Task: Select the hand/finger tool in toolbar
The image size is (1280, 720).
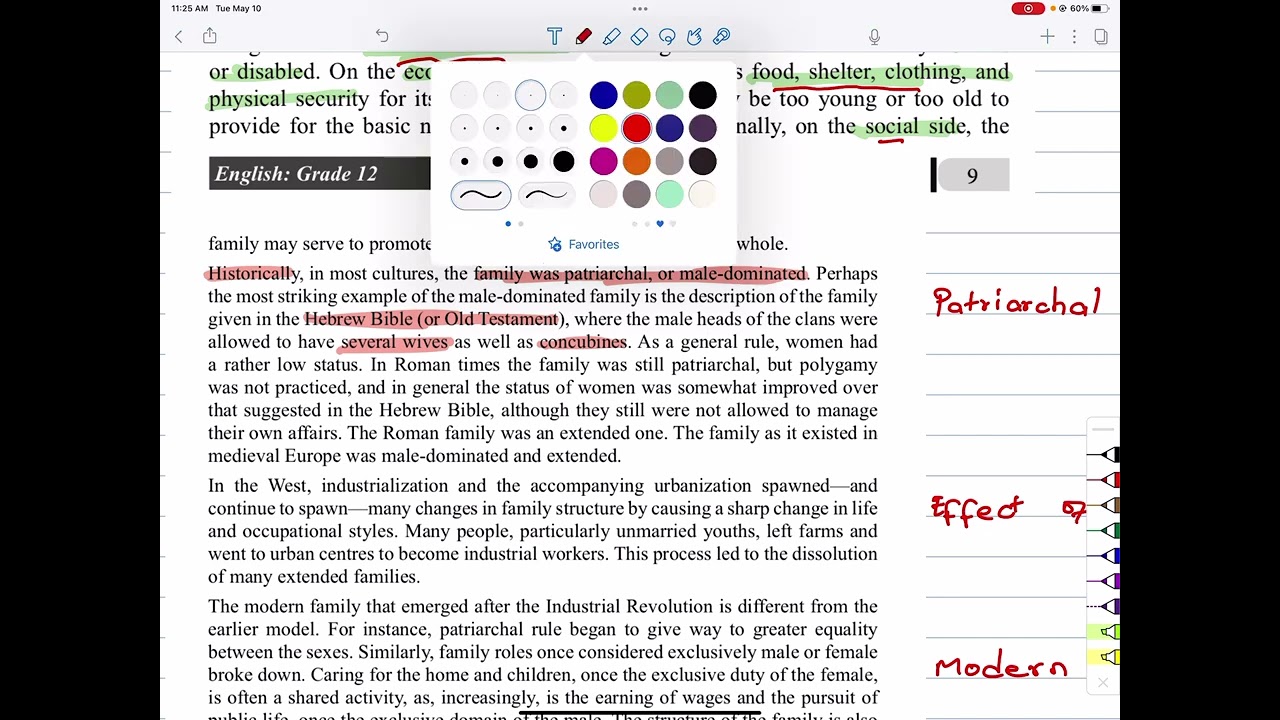Action: (x=694, y=37)
